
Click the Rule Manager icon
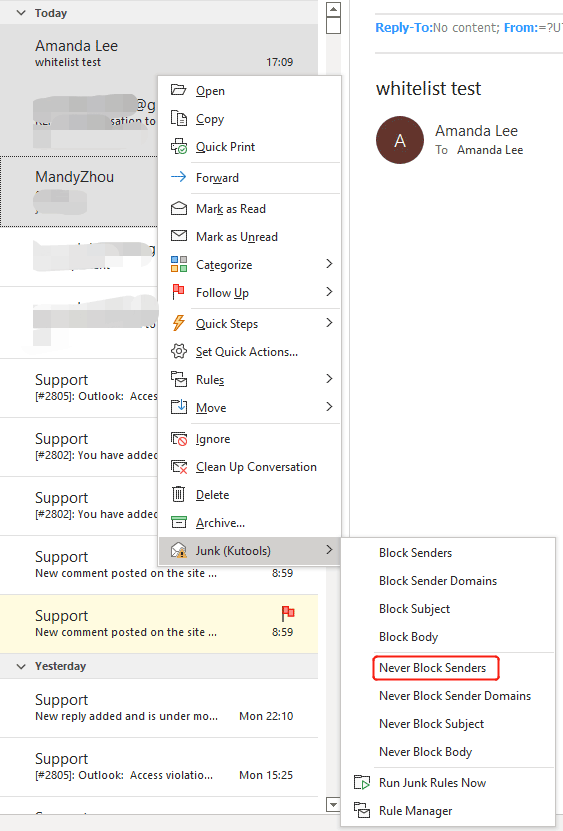[362, 810]
